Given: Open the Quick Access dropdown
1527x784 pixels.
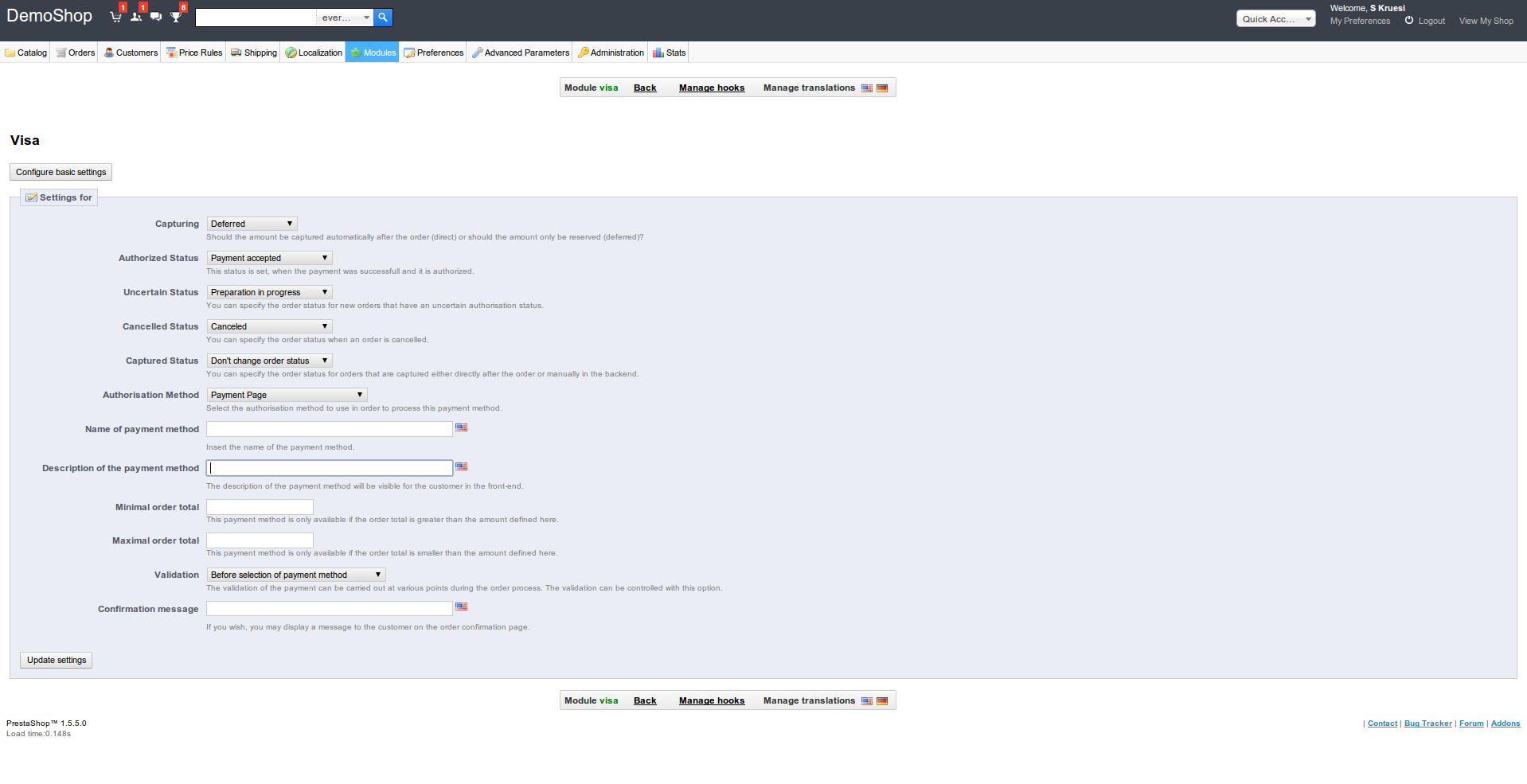Looking at the screenshot, I should click(1275, 19).
